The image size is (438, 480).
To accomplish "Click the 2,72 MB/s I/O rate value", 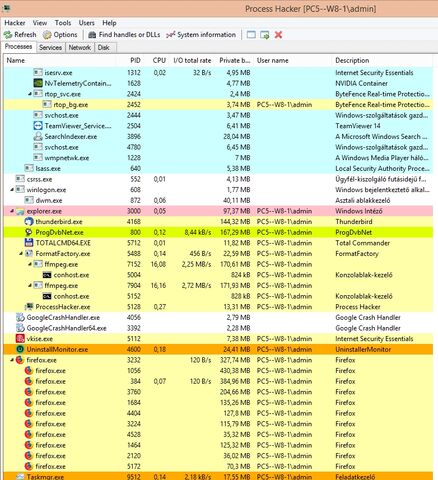I will coord(196,286).
